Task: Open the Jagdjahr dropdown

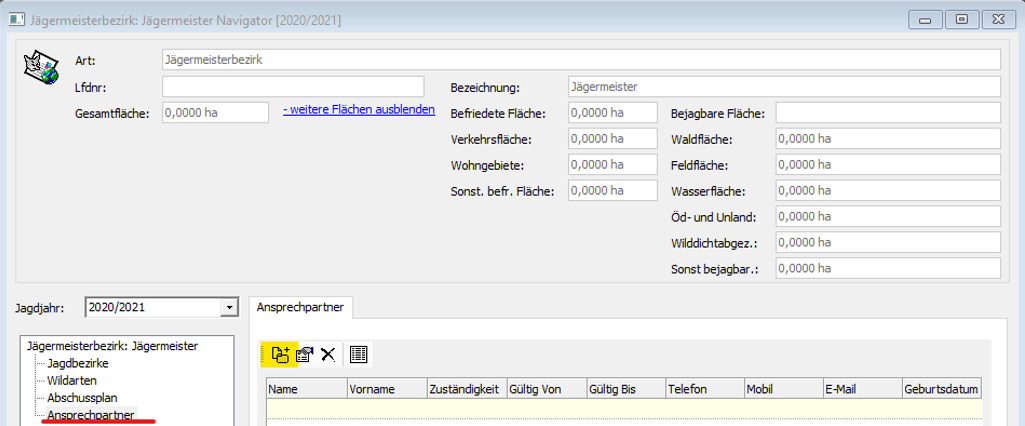Action: point(230,308)
